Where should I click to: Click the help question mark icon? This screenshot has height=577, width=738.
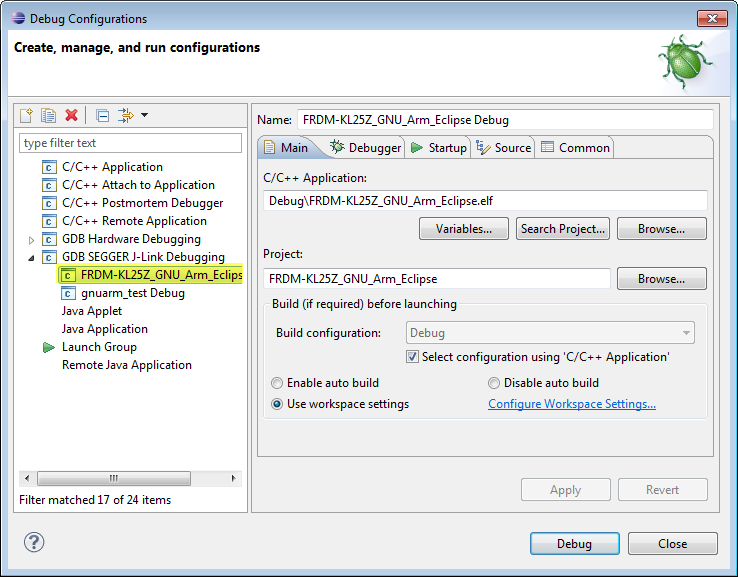(33, 543)
